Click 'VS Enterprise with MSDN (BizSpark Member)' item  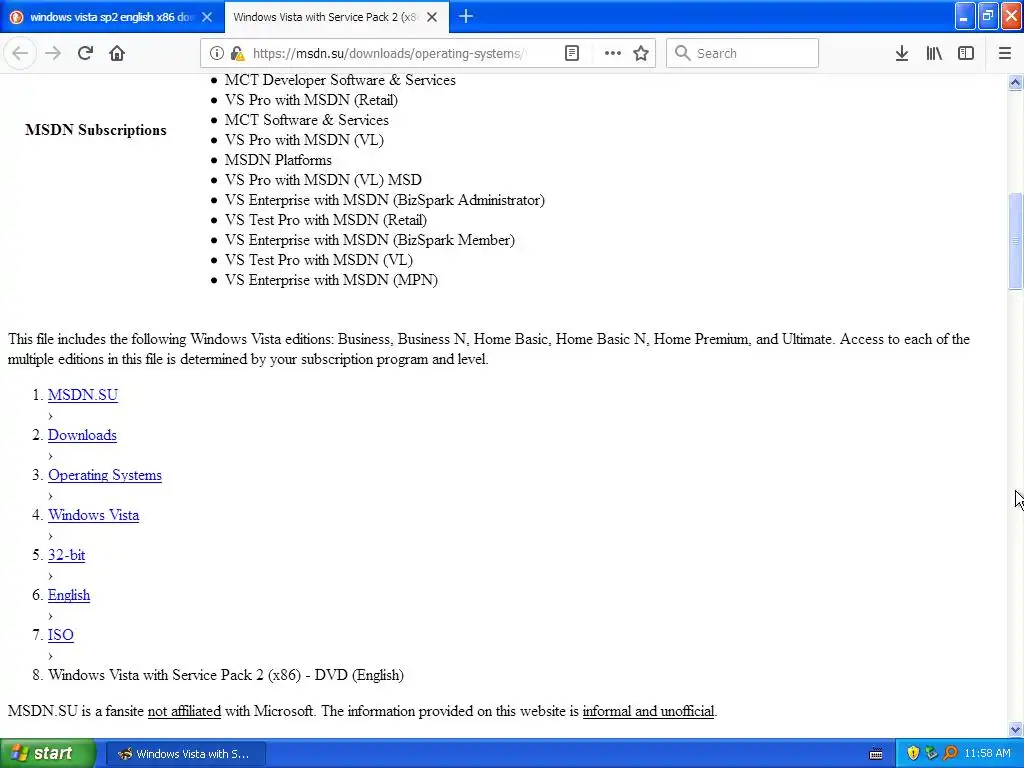point(370,240)
